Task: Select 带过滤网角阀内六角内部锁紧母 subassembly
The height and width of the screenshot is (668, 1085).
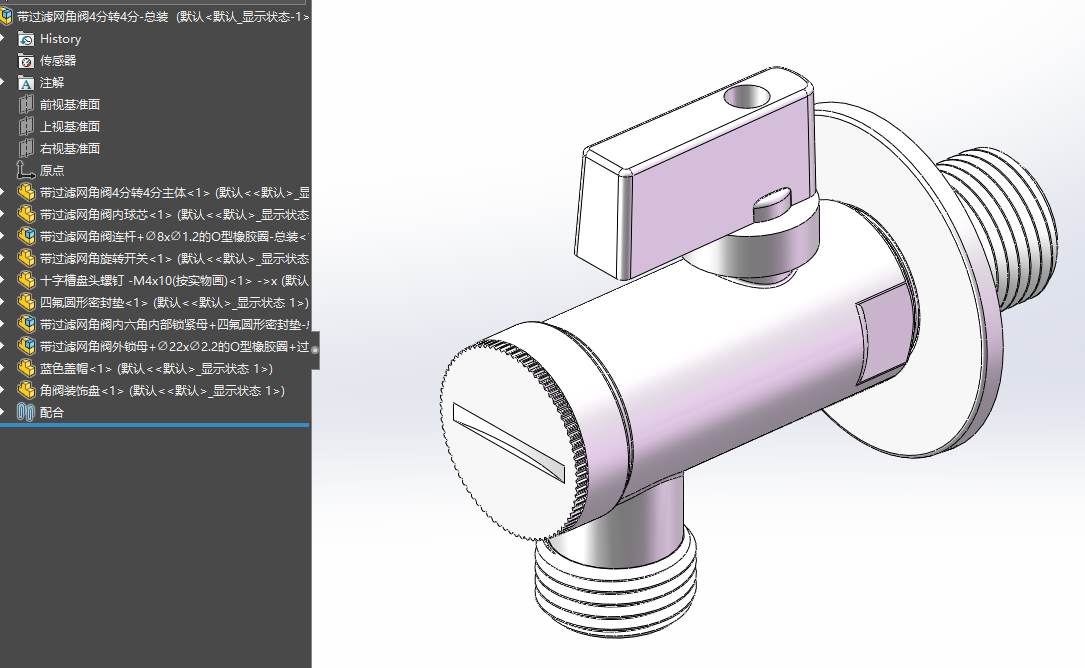Action: click(174, 325)
